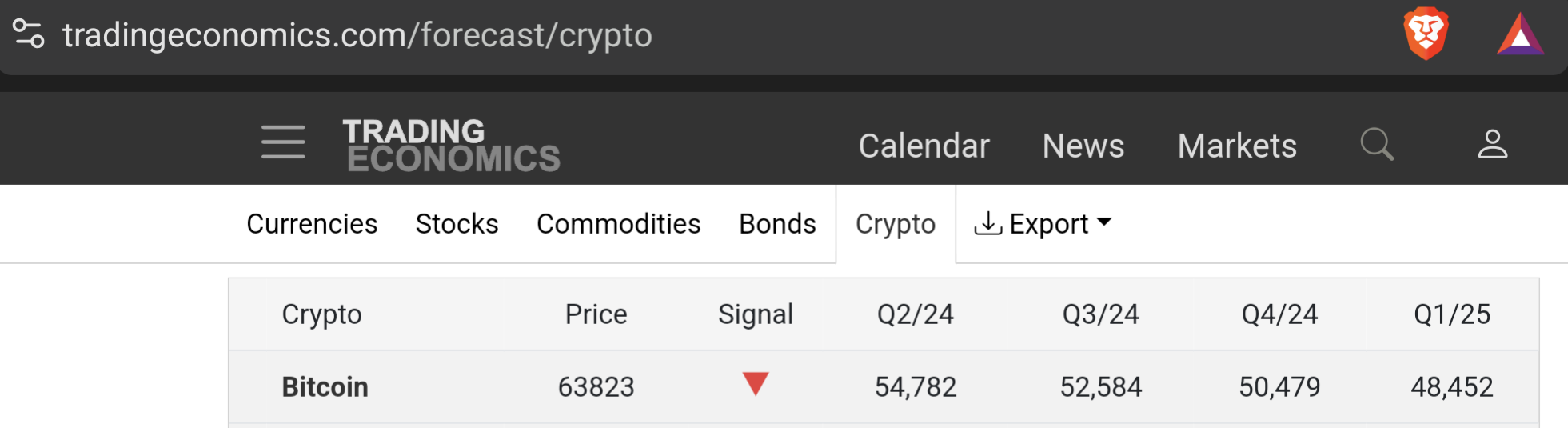Click the URL address bar text
1568x428 pixels.
[357, 35]
